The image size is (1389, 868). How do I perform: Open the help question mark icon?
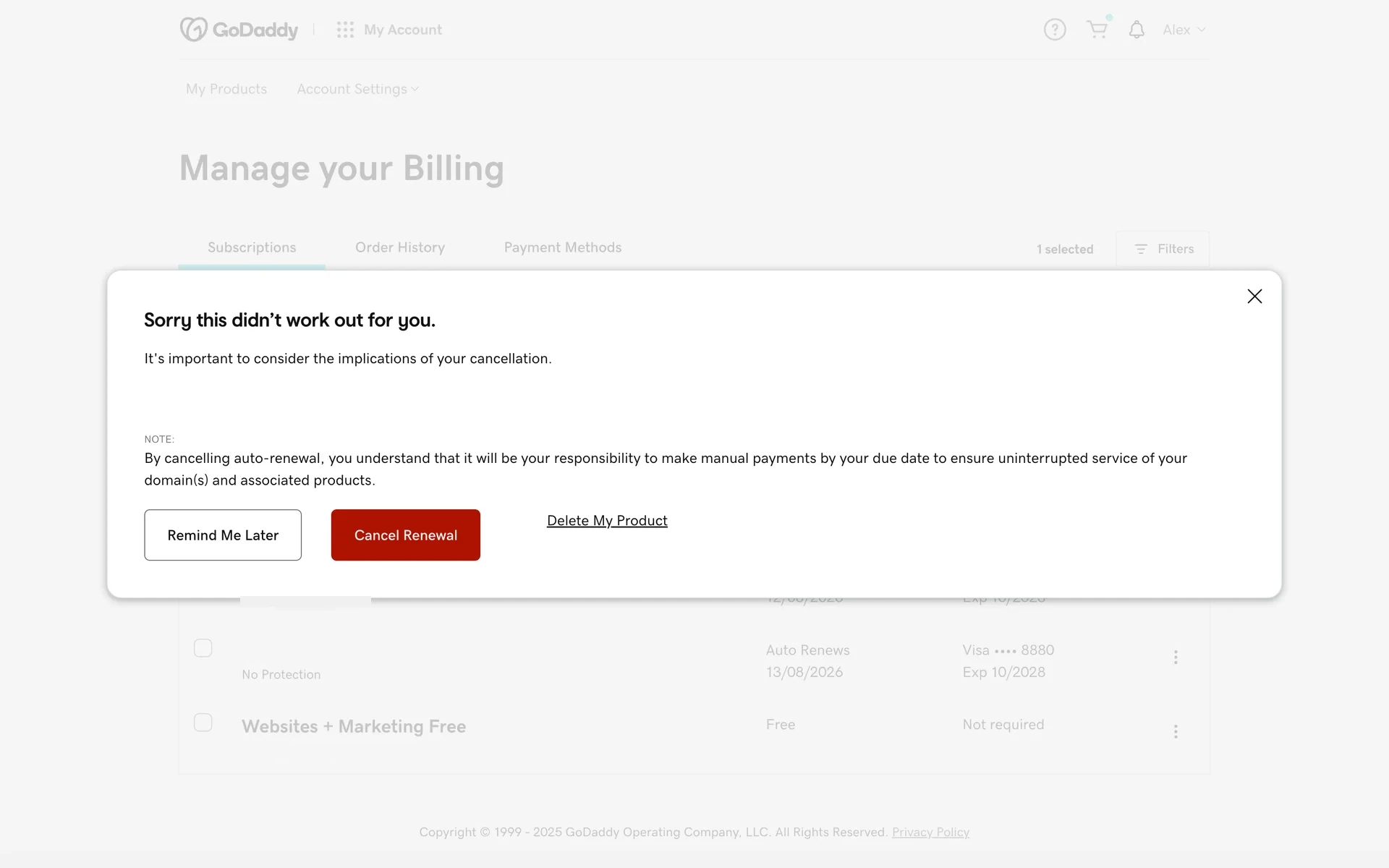(x=1055, y=30)
